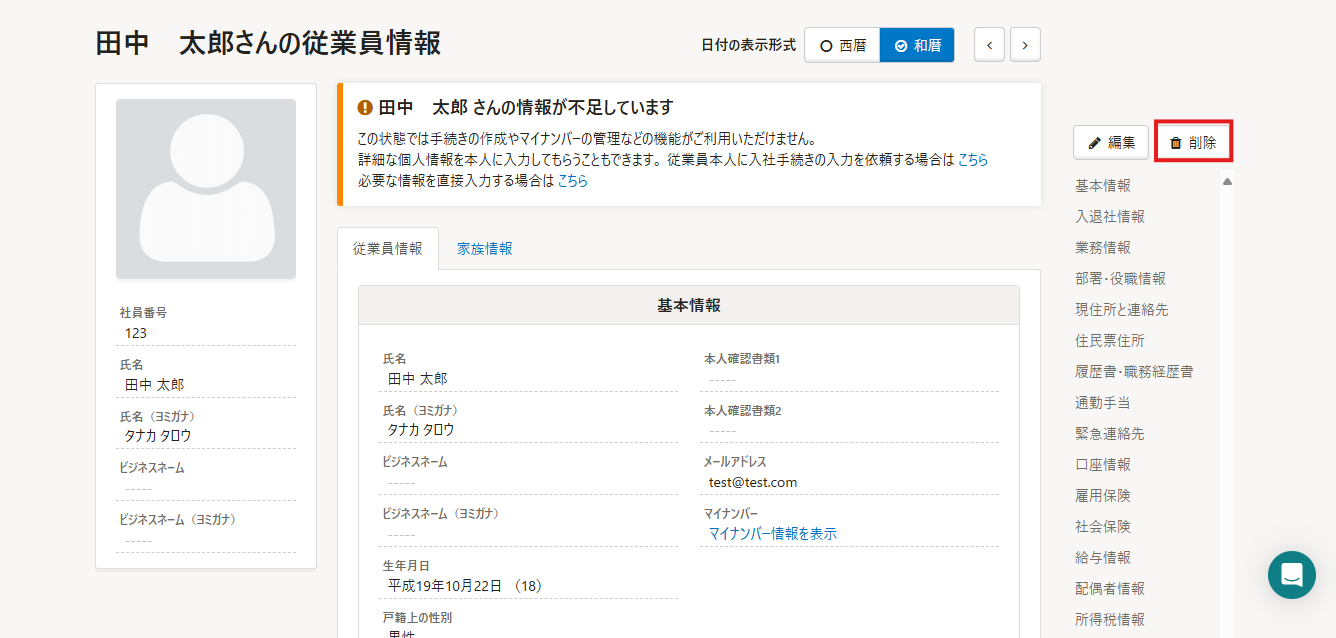Go to the previous employee with the left chevron
Viewport: 1336px width, 638px height.
click(x=989, y=45)
